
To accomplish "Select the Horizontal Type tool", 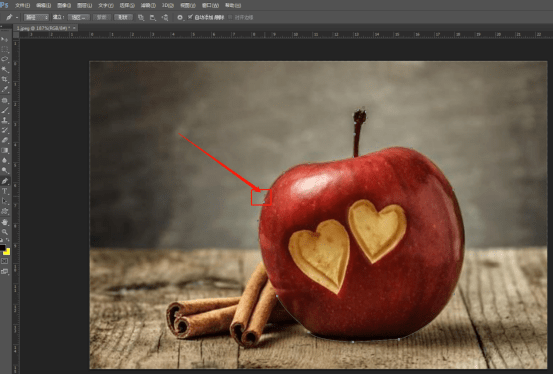I will (x=5, y=191).
